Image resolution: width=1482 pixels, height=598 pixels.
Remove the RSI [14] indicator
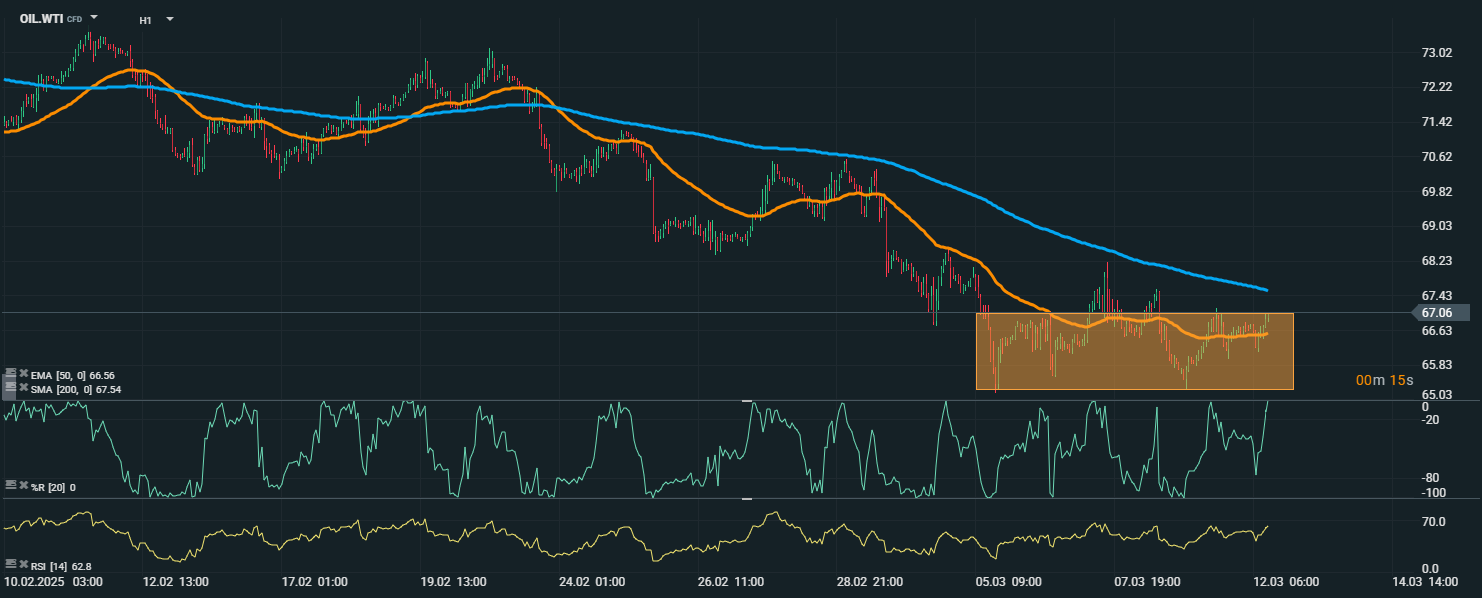point(24,564)
